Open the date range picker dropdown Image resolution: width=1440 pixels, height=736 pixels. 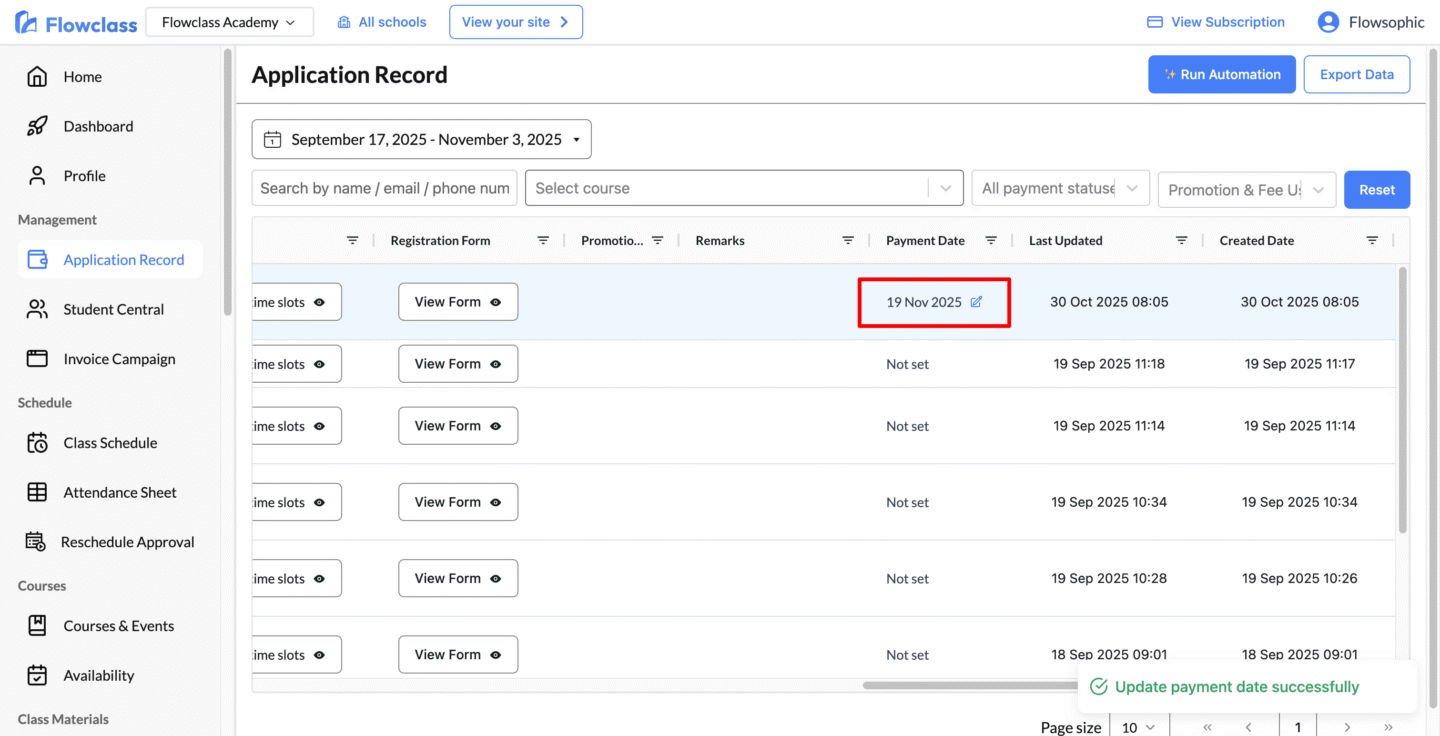tap(421, 140)
